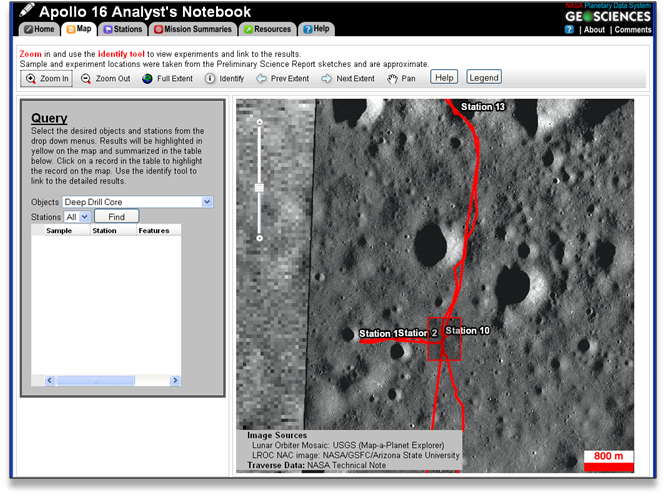
Task: Go to the Resources tab
Action: [x=267, y=29]
